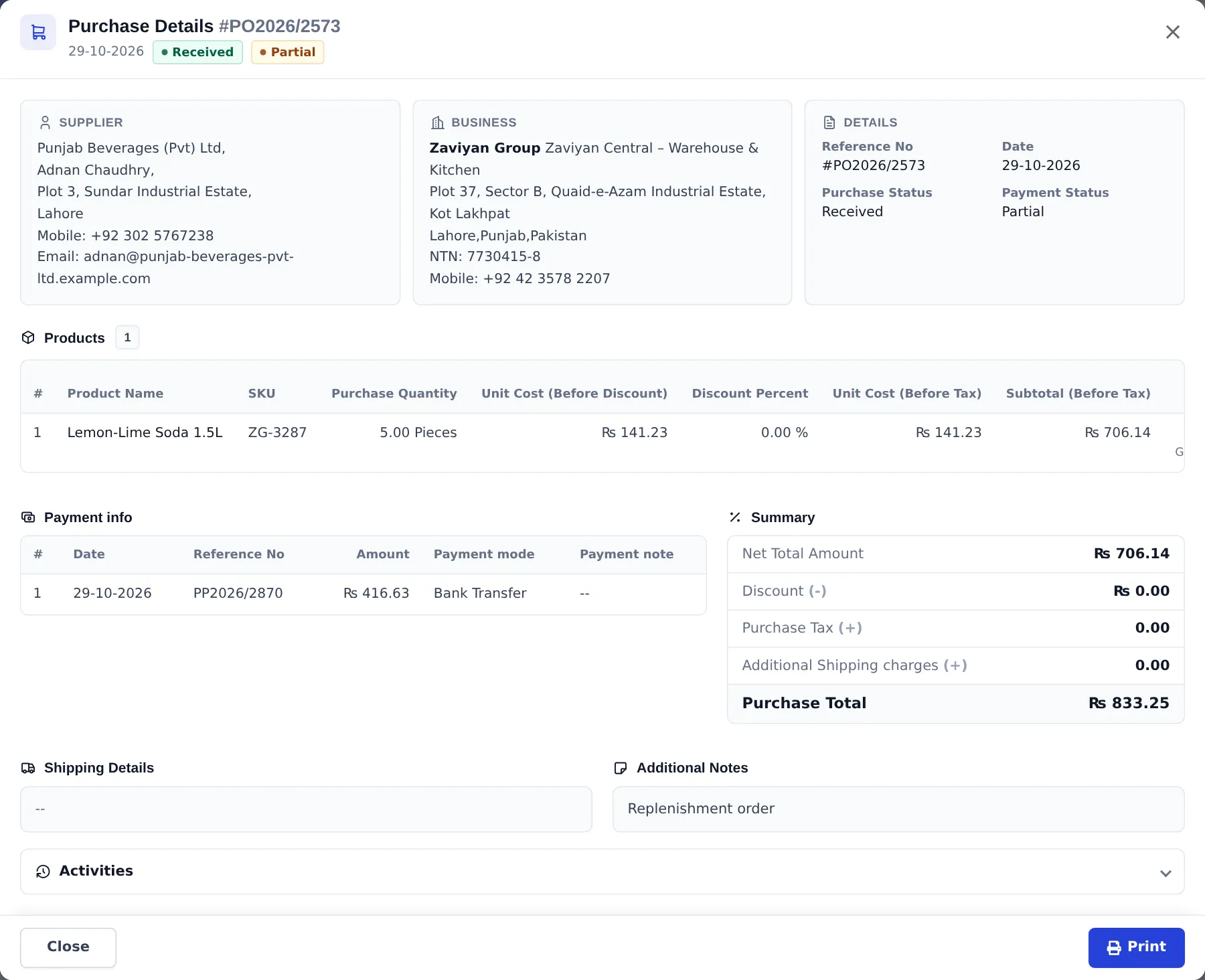1205x980 pixels.
Task: Click the Purchase Status value Received in Details
Action: pyautogui.click(x=852, y=212)
